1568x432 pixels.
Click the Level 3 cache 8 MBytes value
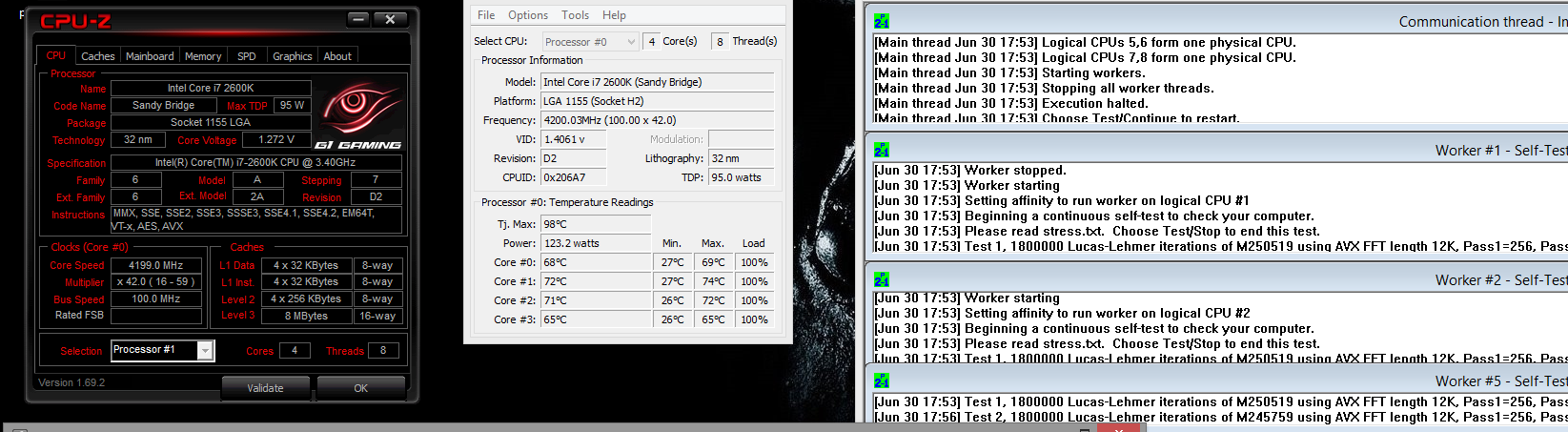pos(306,316)
